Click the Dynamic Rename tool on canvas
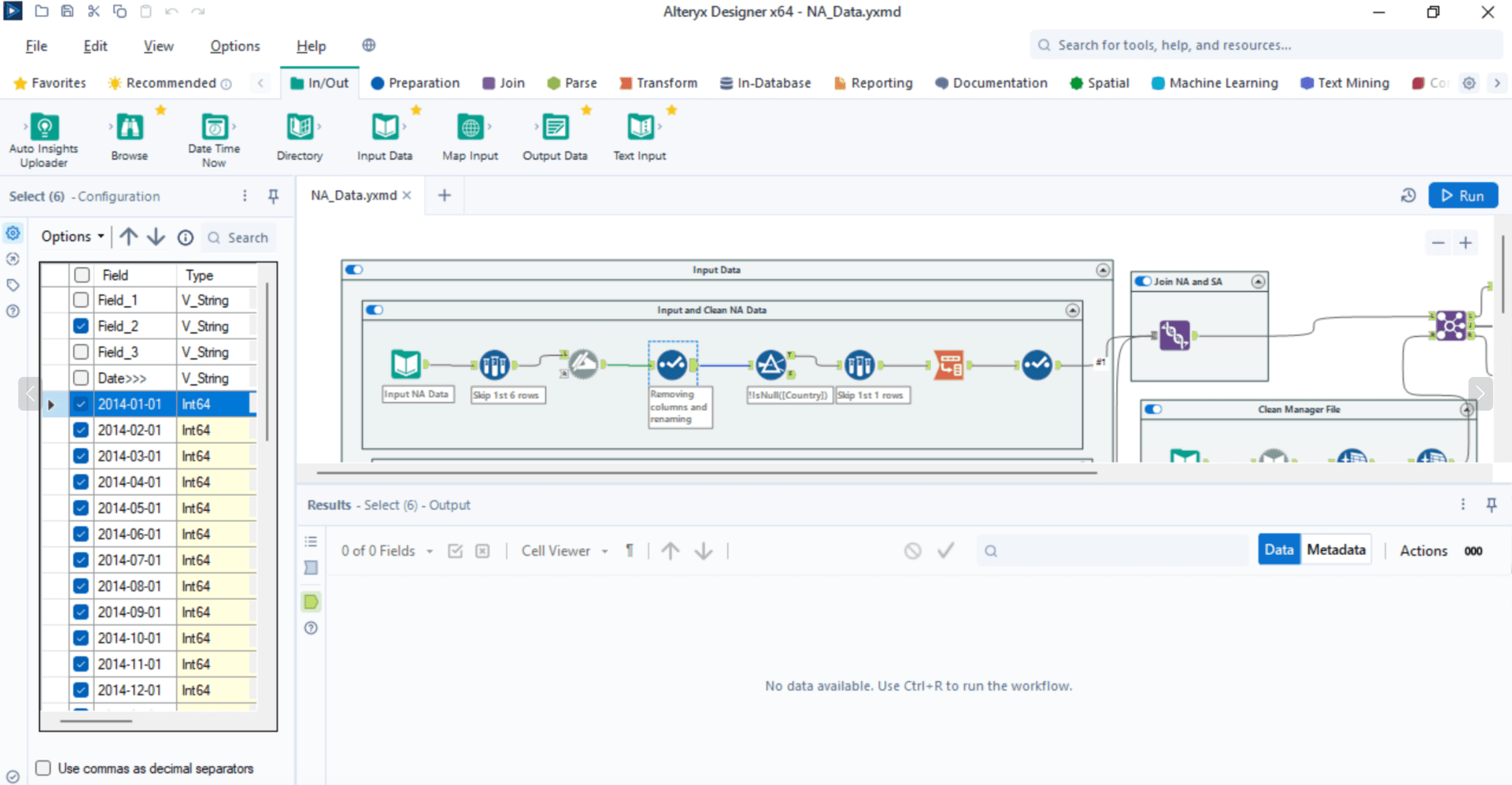The width and height of the screenshot is (1512, 785). tap(583, 364)
